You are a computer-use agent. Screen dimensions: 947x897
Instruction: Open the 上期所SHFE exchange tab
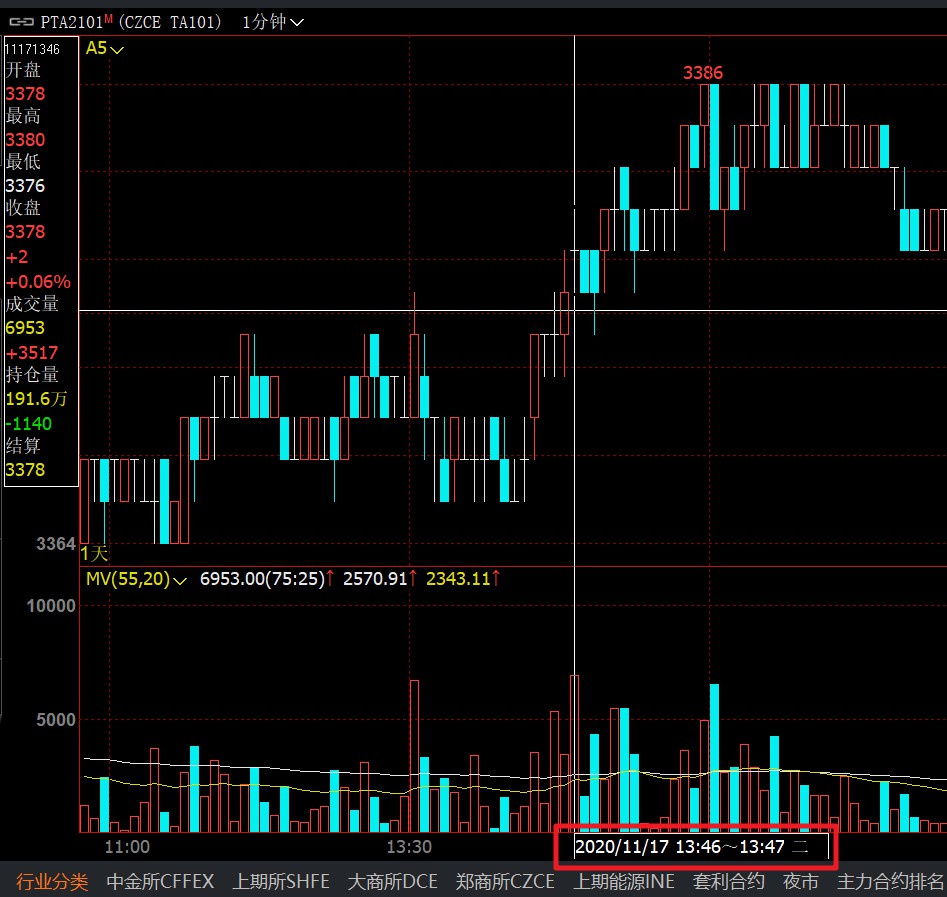pos(281,881)
